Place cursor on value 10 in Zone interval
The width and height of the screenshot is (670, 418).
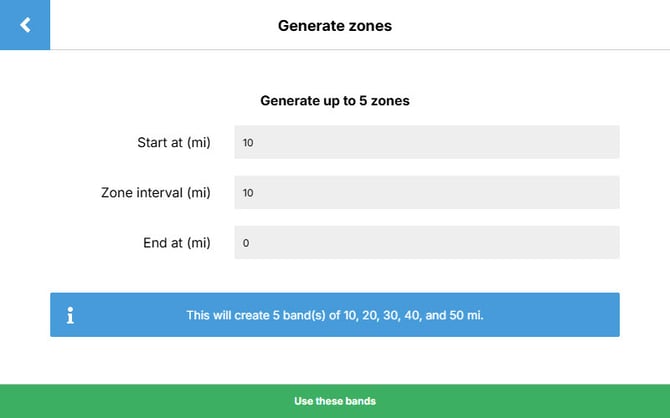248,193
